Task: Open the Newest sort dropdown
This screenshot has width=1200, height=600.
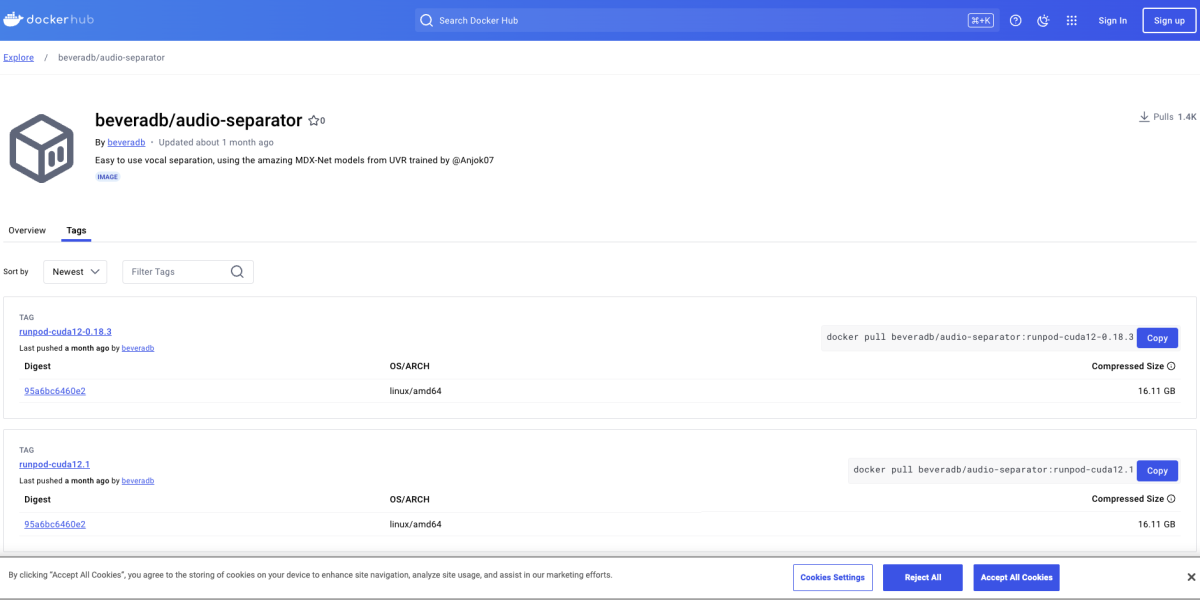Action: [75, 271]
